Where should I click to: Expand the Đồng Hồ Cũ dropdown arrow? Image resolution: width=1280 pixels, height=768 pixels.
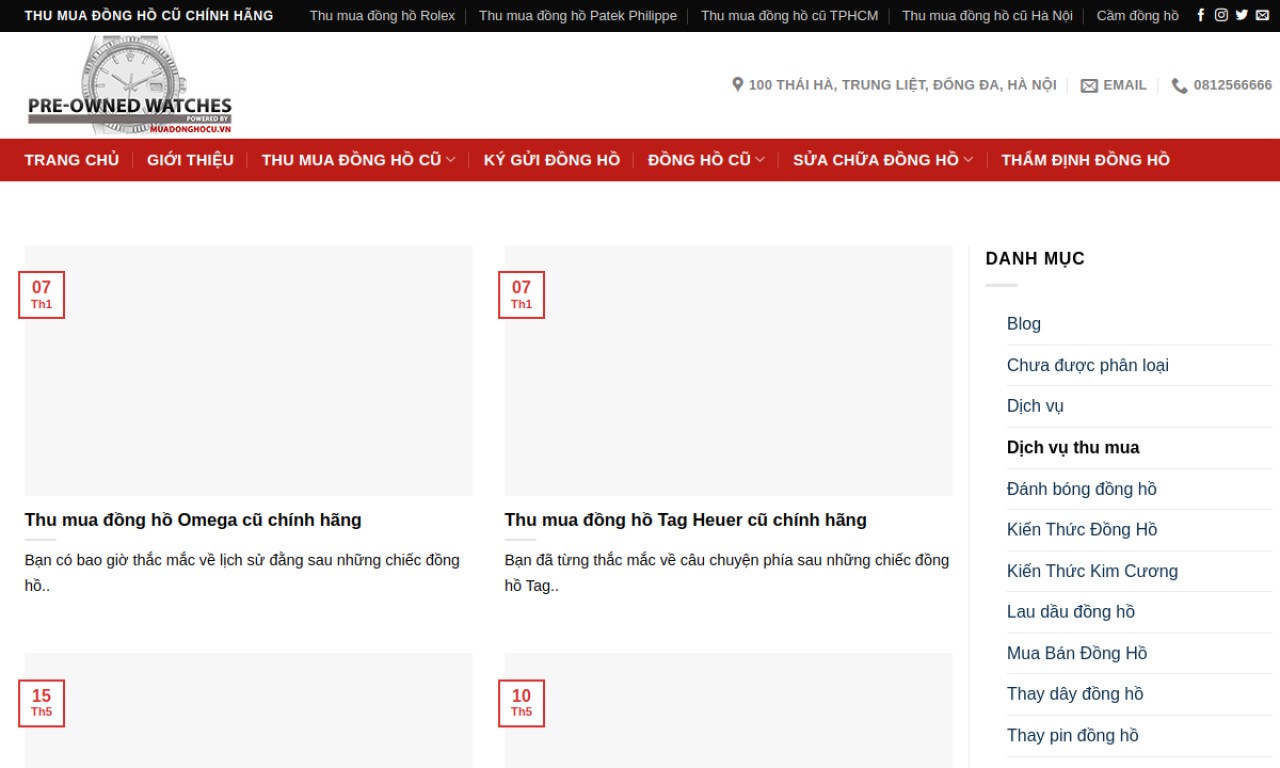(760, 160)
